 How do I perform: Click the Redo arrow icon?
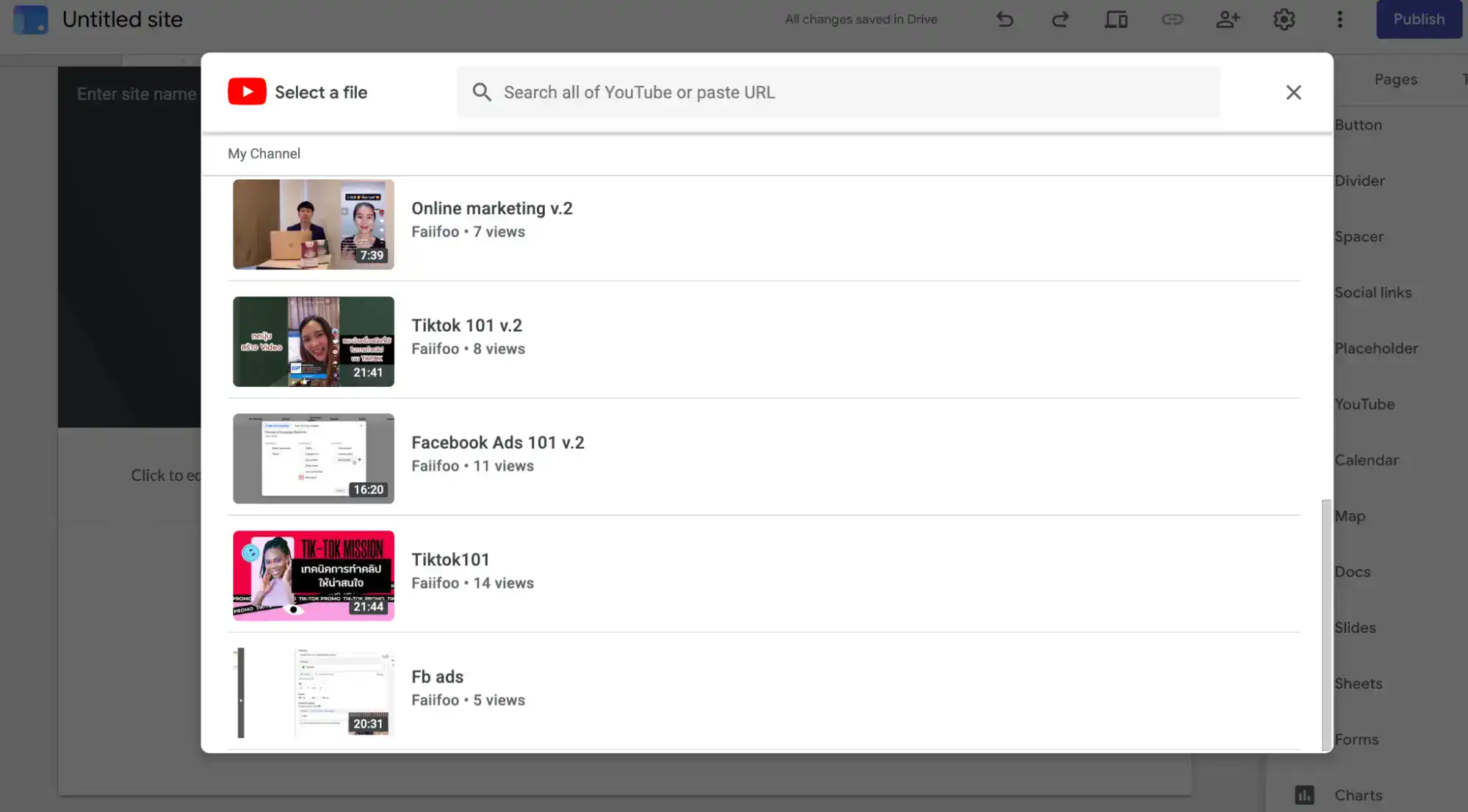[x=1060, y=19]
